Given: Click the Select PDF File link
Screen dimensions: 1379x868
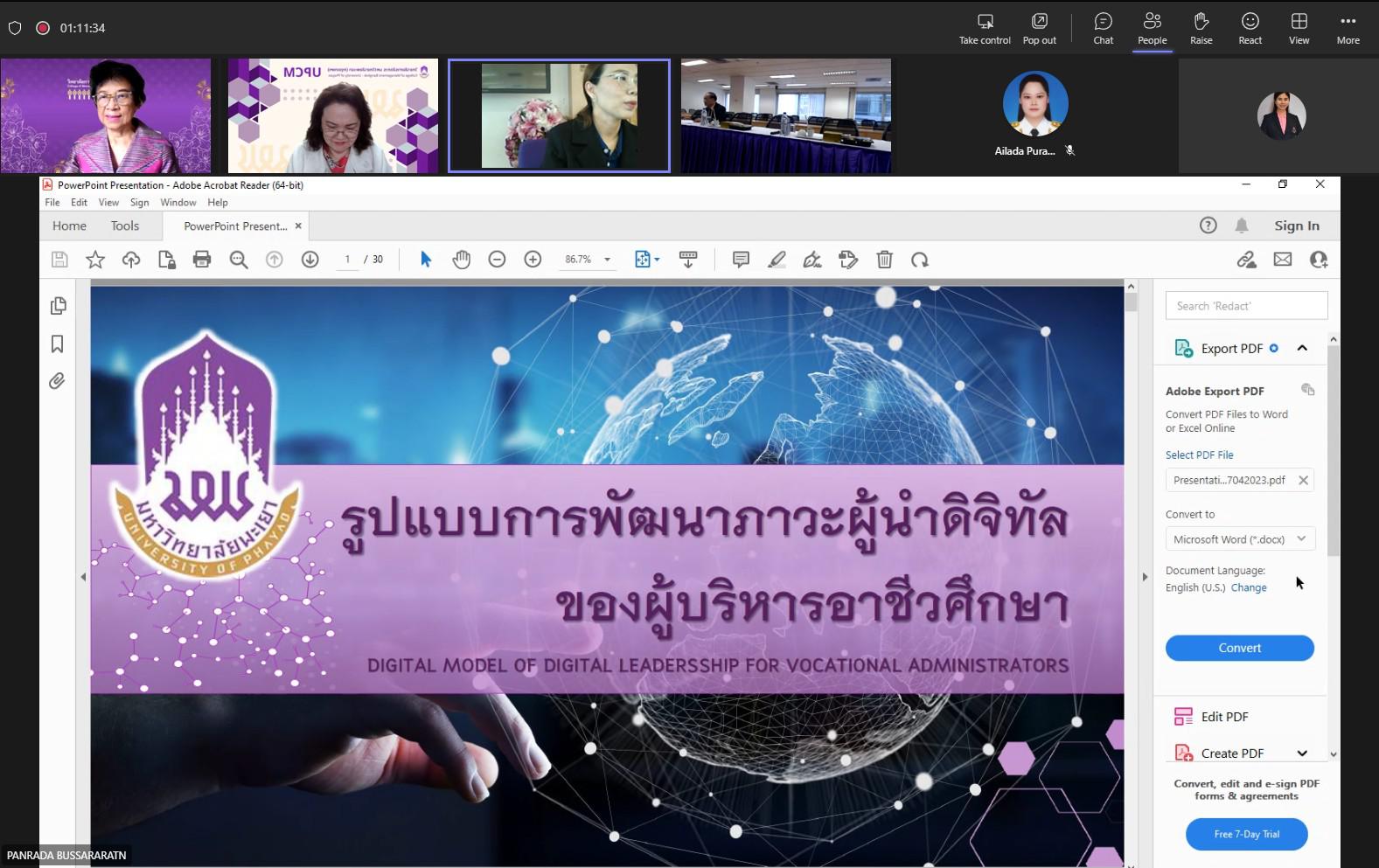Looking at the screenshot, I should [x=1200, y=455].
